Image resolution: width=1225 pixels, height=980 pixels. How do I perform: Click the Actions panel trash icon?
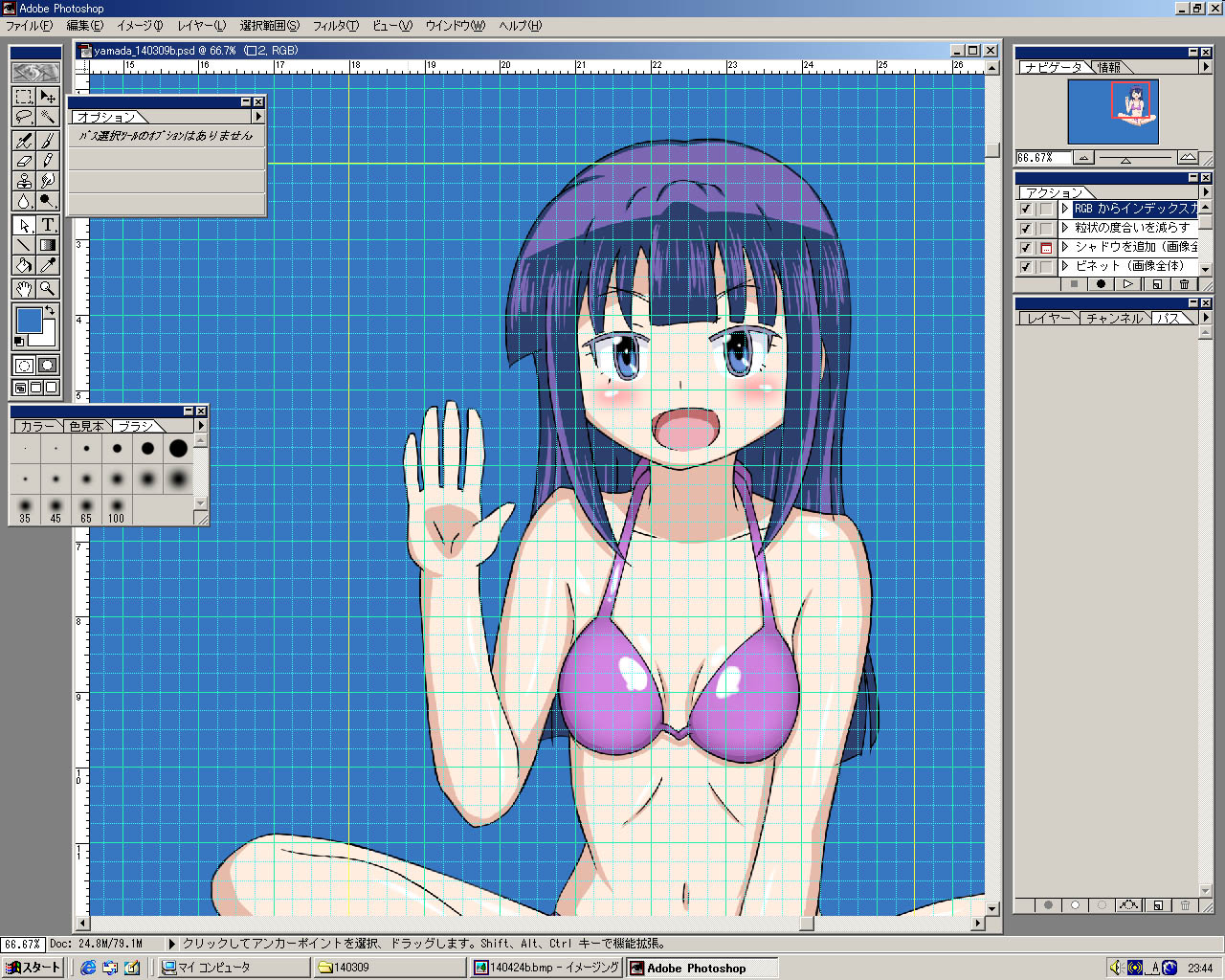[x=1185, y=284]
